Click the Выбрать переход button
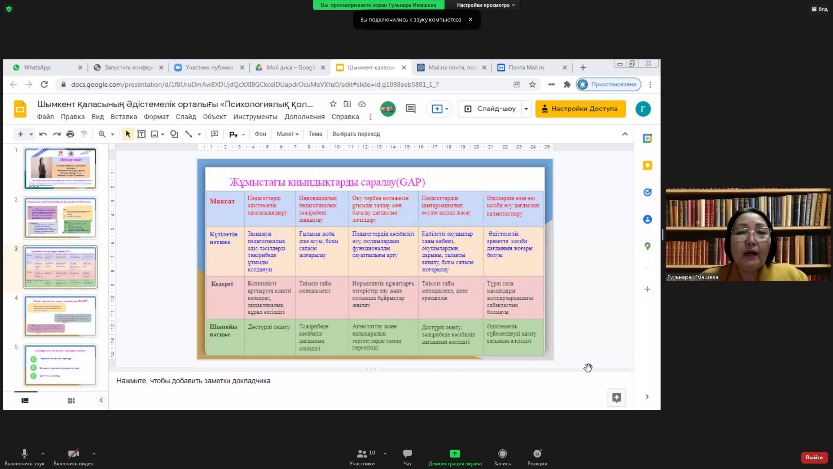 [x=356, y=134]
